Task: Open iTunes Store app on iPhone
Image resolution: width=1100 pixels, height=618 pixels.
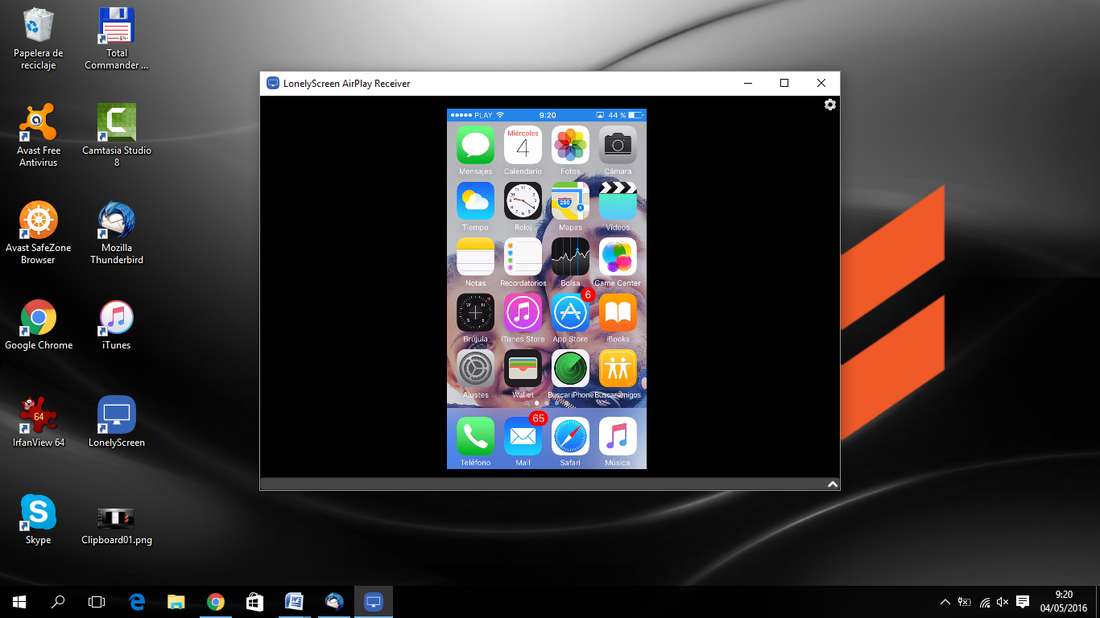Action: [523, 313]
